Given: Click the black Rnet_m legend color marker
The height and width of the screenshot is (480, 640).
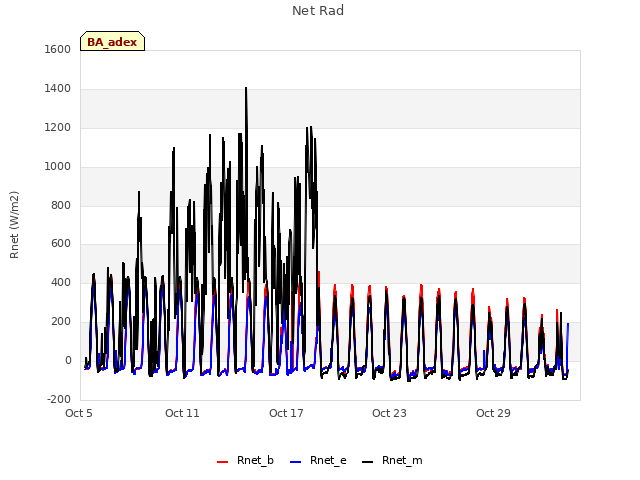Looking at the screenshot, I should click(x=367, y=462).
